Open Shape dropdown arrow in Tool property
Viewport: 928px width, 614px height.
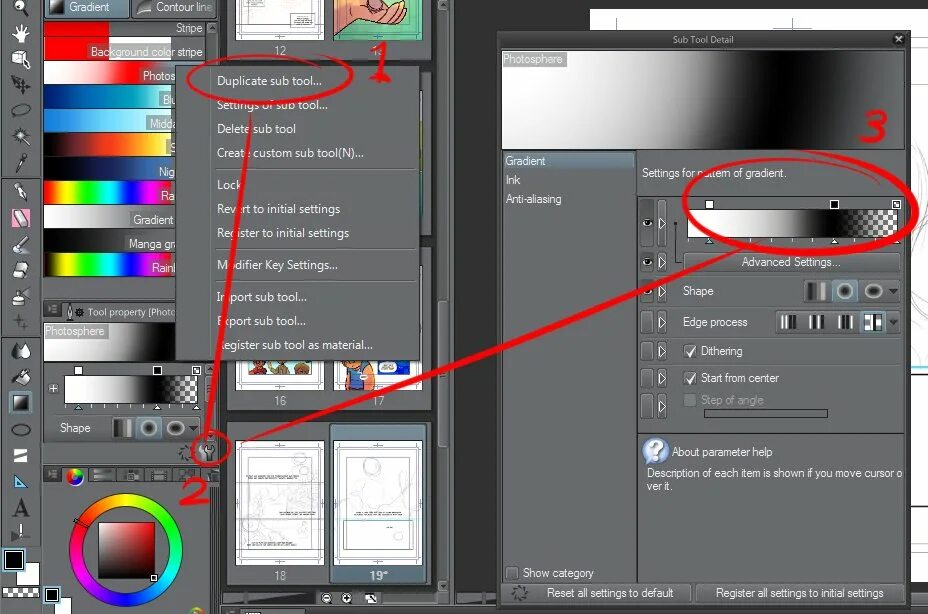pos(194,427)
